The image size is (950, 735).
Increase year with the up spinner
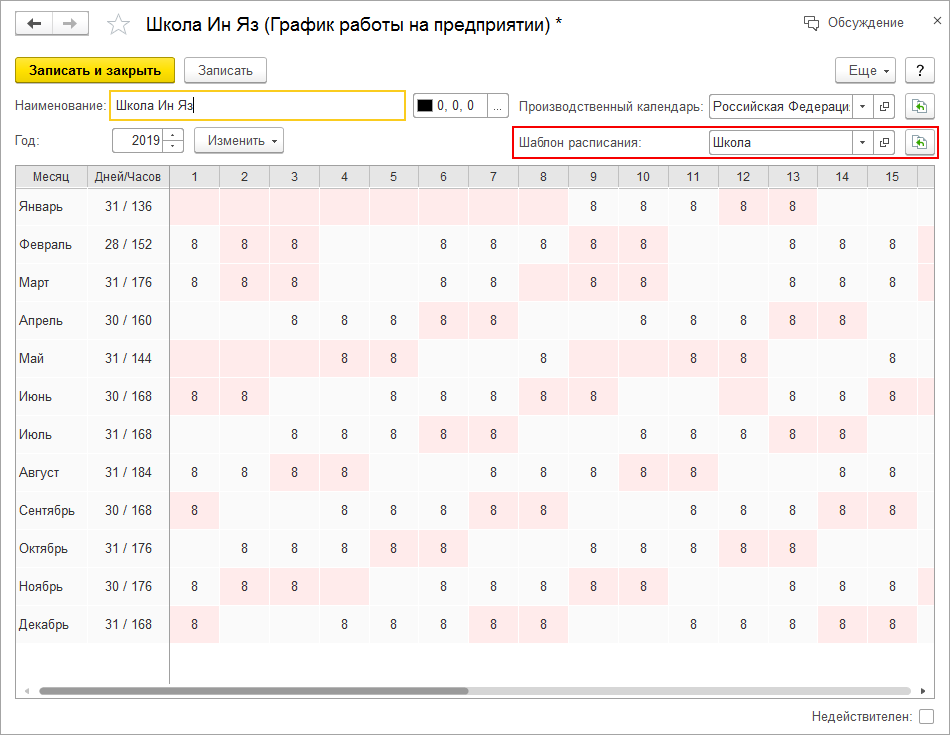point(173,135)
